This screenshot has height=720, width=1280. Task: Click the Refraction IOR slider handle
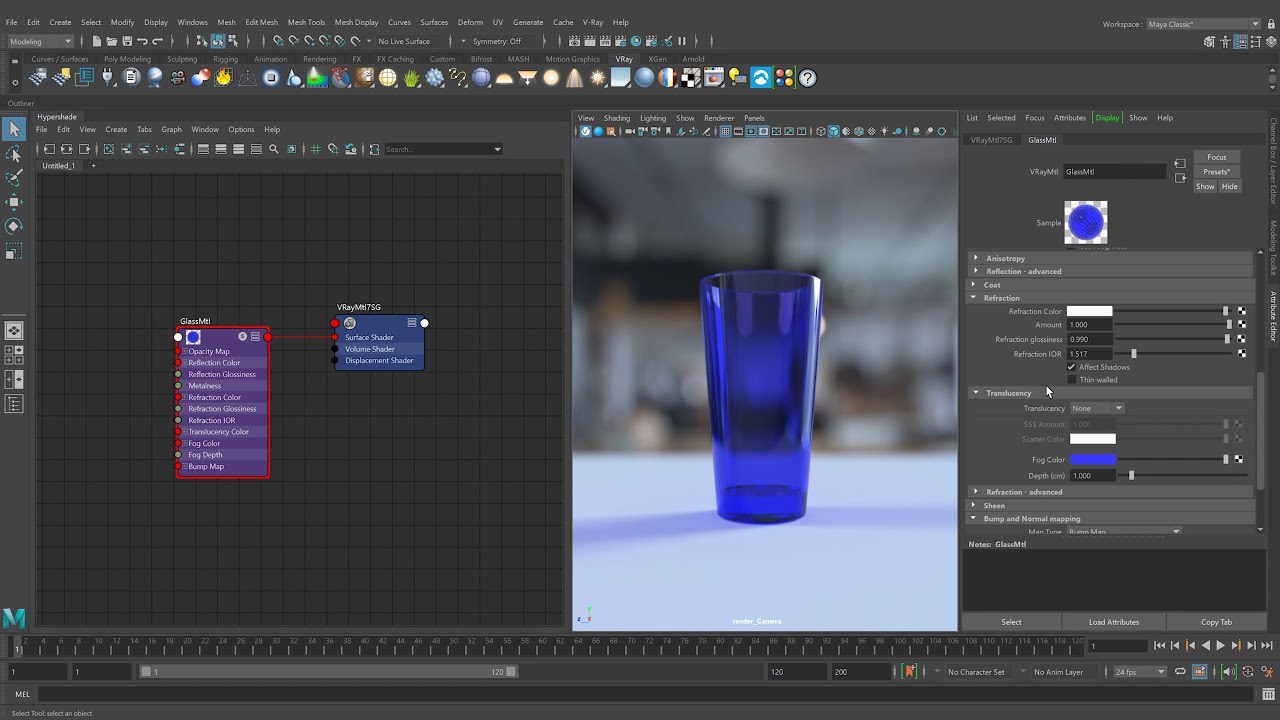coord(1133,353)
